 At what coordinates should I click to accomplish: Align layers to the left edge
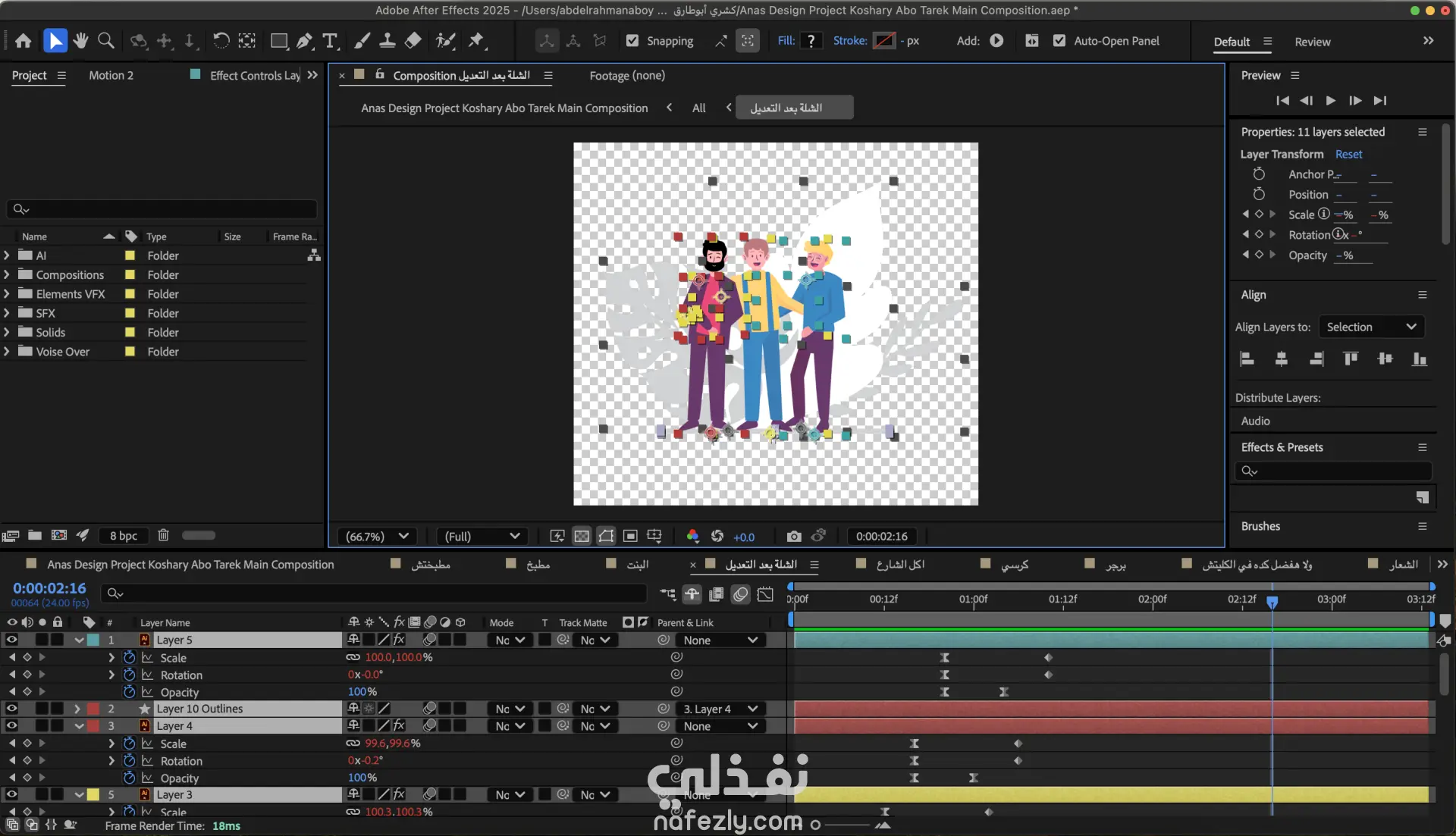coord(1247,359)
